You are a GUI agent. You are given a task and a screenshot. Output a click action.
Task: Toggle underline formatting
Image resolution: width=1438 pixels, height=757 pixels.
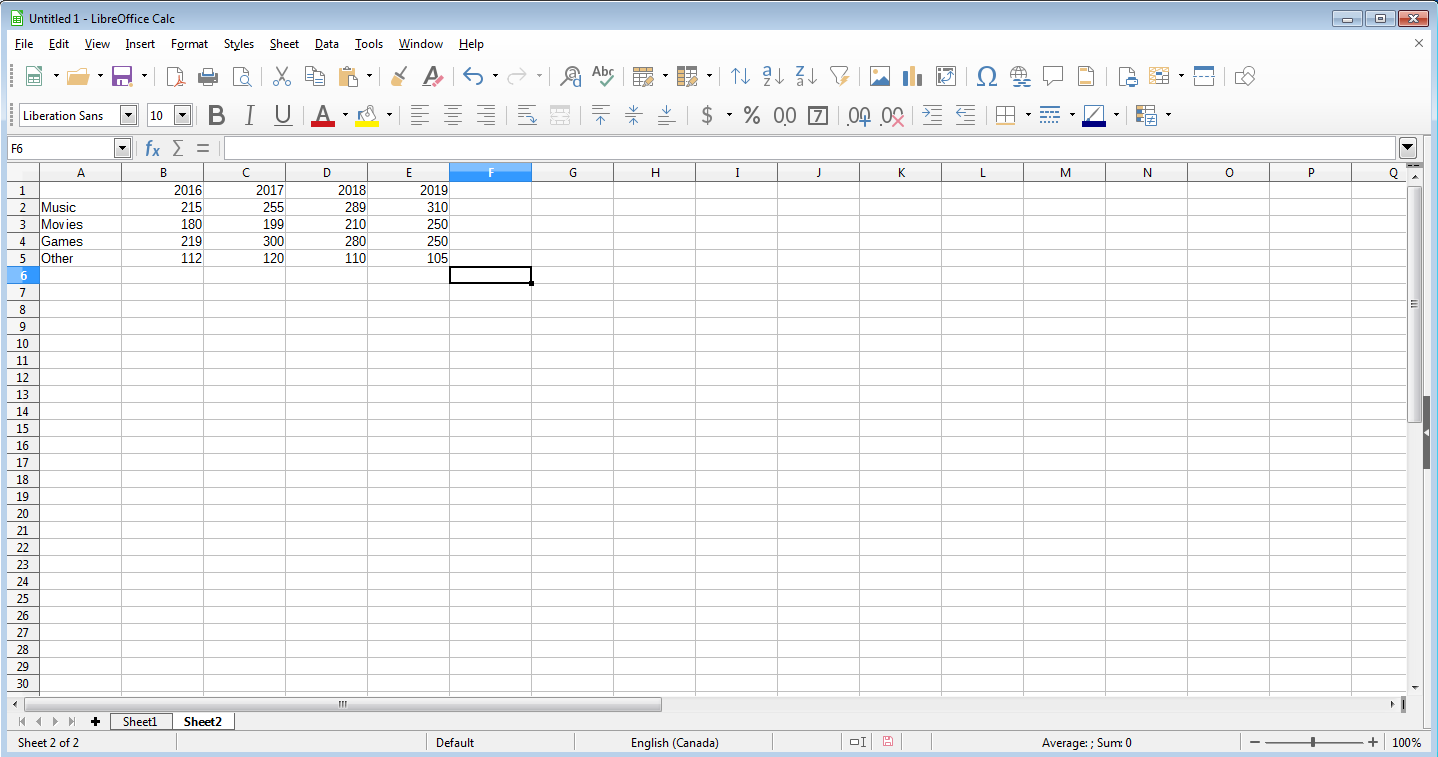tap(283, 115)
